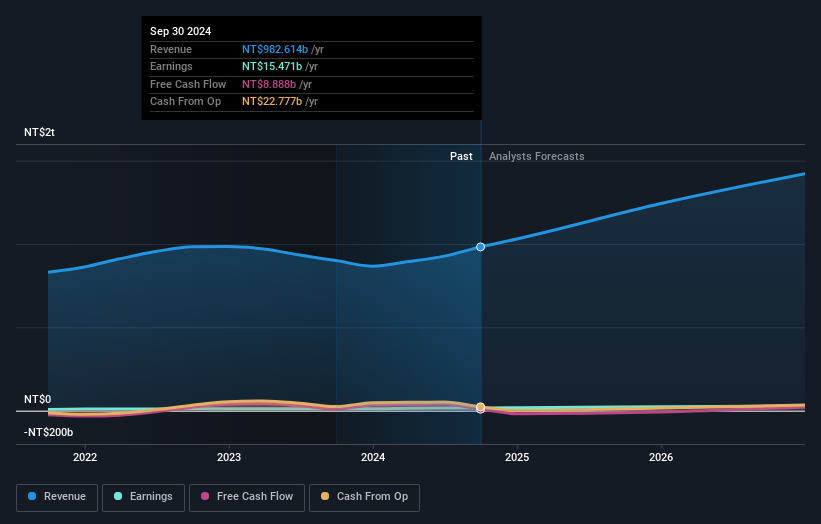Viewport: 821px width, 524px height.
Task: Select the Cash From Op marker near zero
Action: point(480,407)
